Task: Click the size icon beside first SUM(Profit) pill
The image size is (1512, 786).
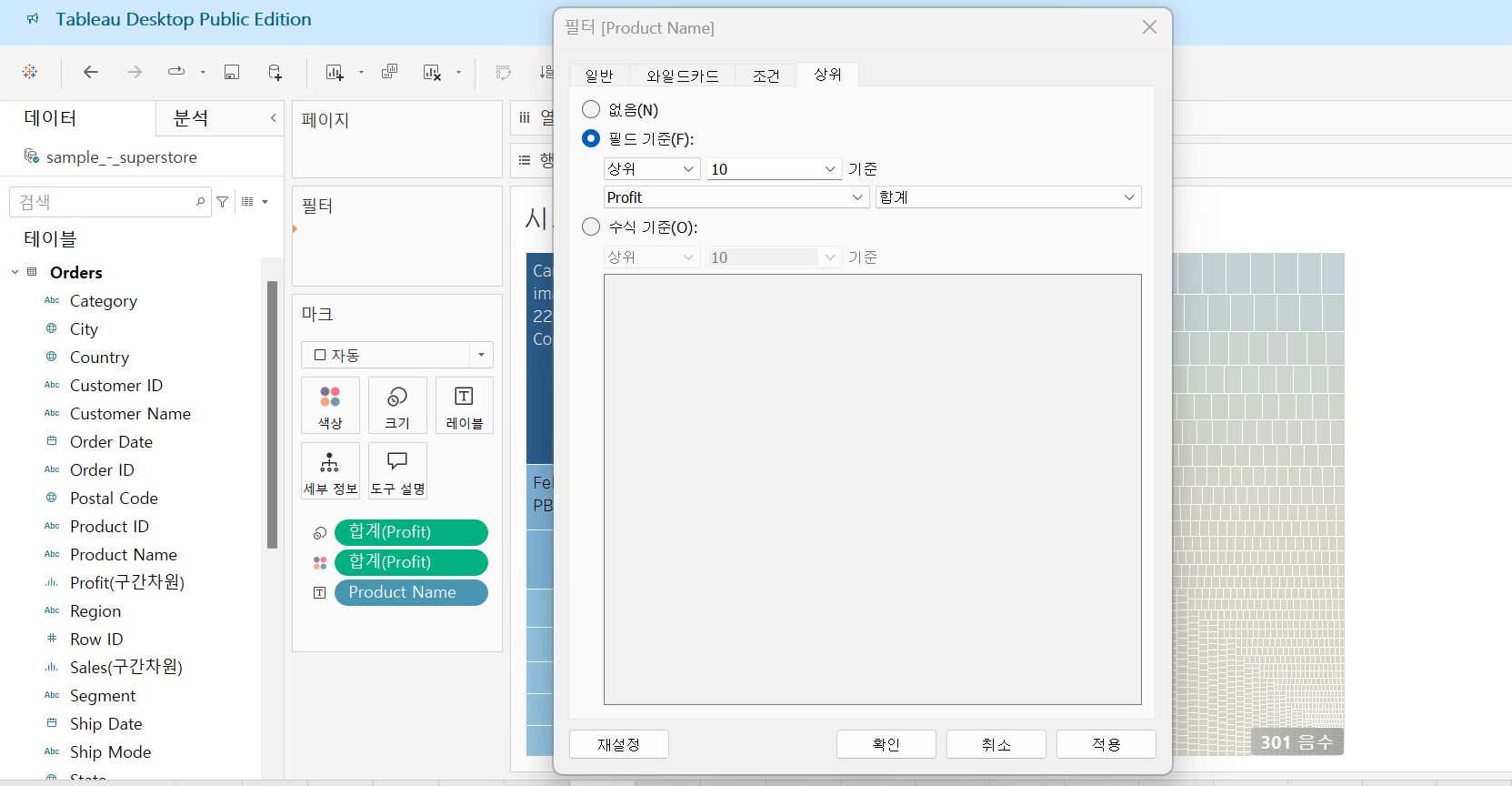Action: point(320,533)
